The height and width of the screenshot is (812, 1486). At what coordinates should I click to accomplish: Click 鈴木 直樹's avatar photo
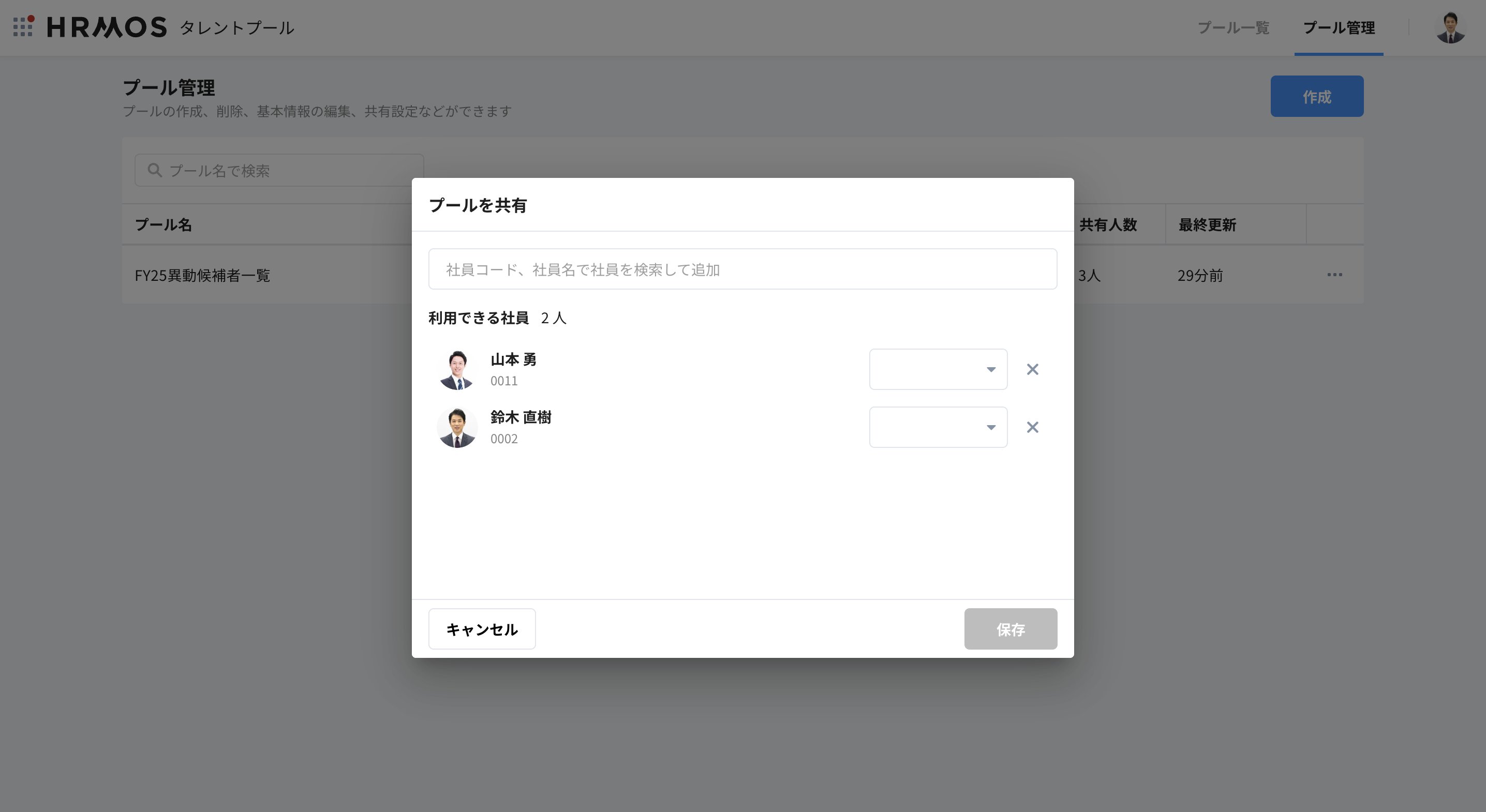coord(457,427)
